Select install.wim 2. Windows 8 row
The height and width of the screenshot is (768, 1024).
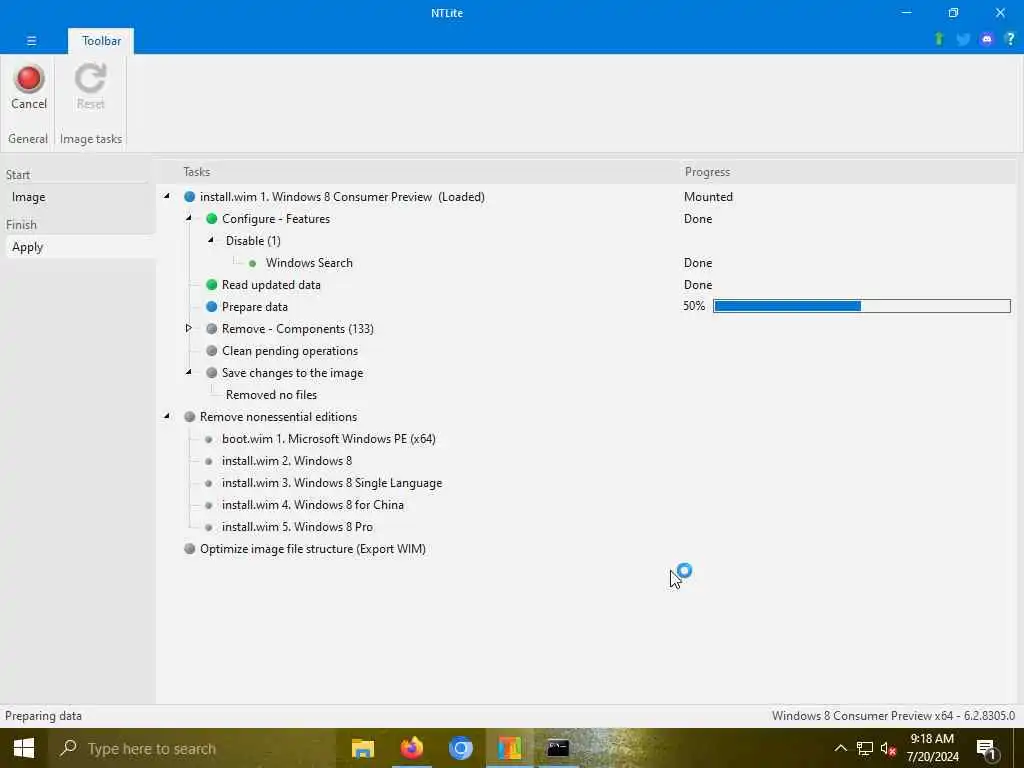[287, 461]
